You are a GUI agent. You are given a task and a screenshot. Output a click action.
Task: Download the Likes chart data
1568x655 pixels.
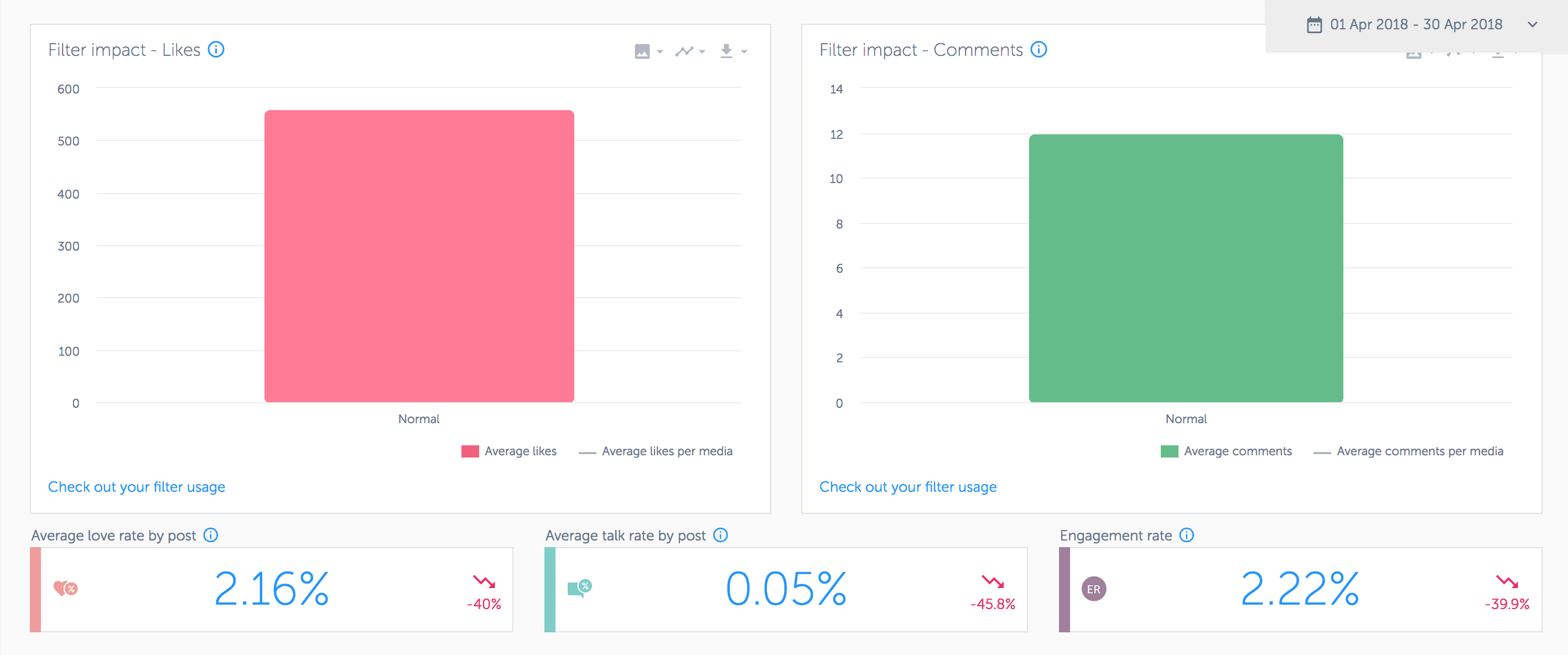click(x=726, y=51)
